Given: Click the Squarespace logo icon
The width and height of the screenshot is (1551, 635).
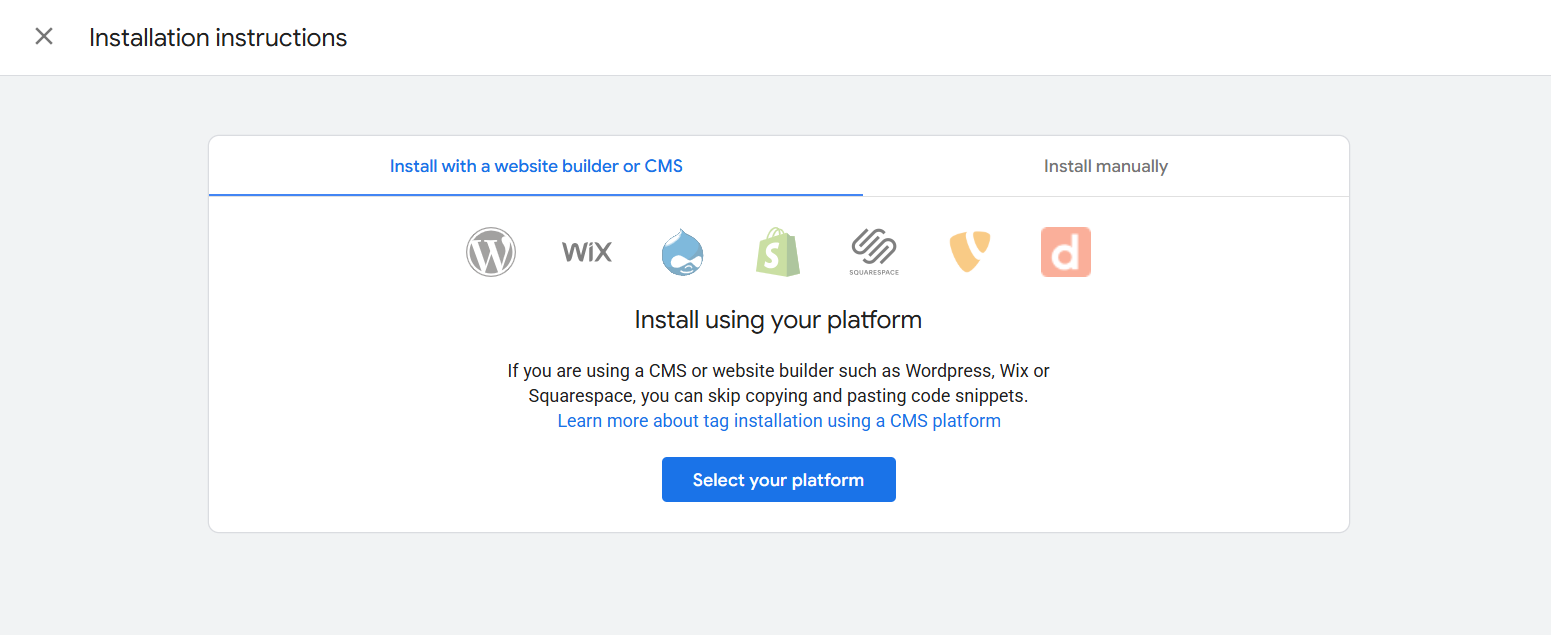Looking at the screenshot, I should point(874,252).
